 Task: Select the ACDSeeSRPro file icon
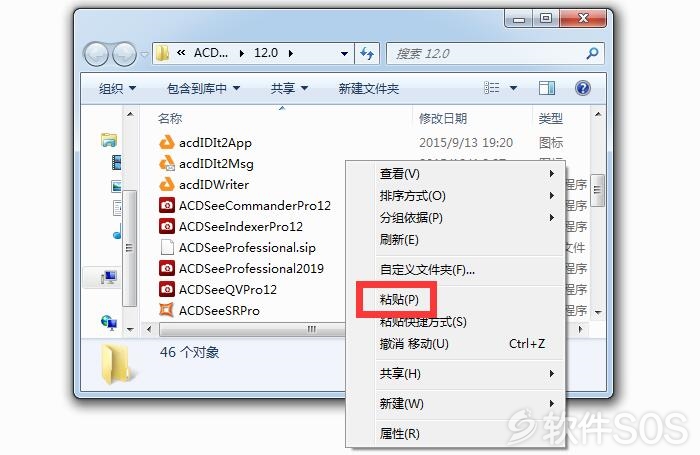click(x=167, y=310)
